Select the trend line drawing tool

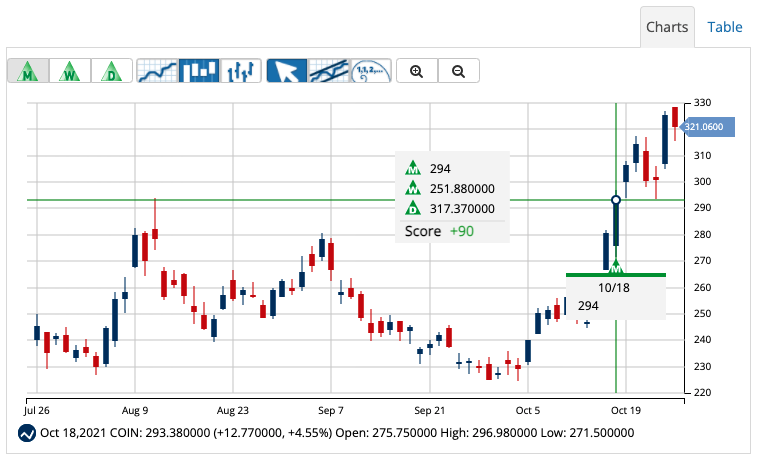tap(329, 71)
